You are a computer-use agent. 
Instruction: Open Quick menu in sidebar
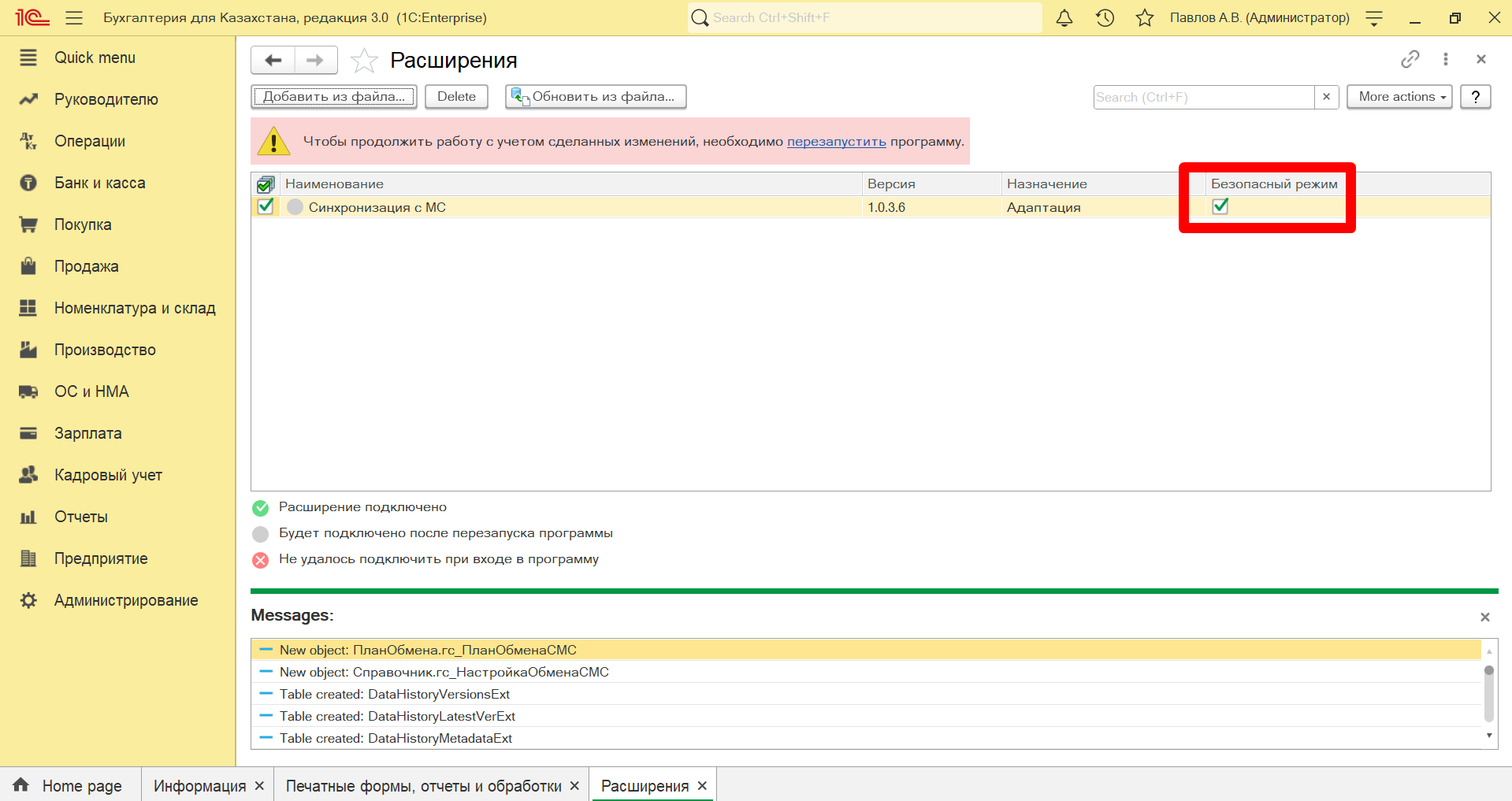coord(95,57)
